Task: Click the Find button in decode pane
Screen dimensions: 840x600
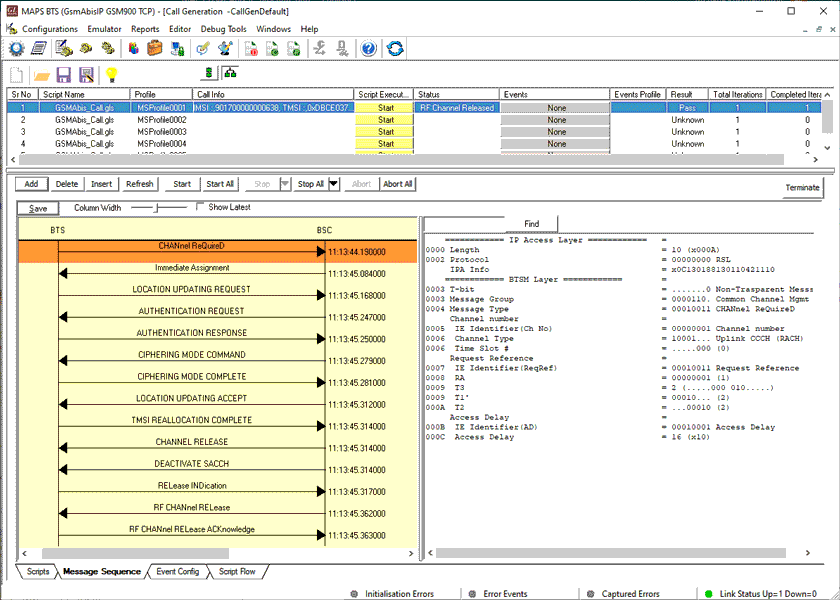Action: tap(531, 224)
